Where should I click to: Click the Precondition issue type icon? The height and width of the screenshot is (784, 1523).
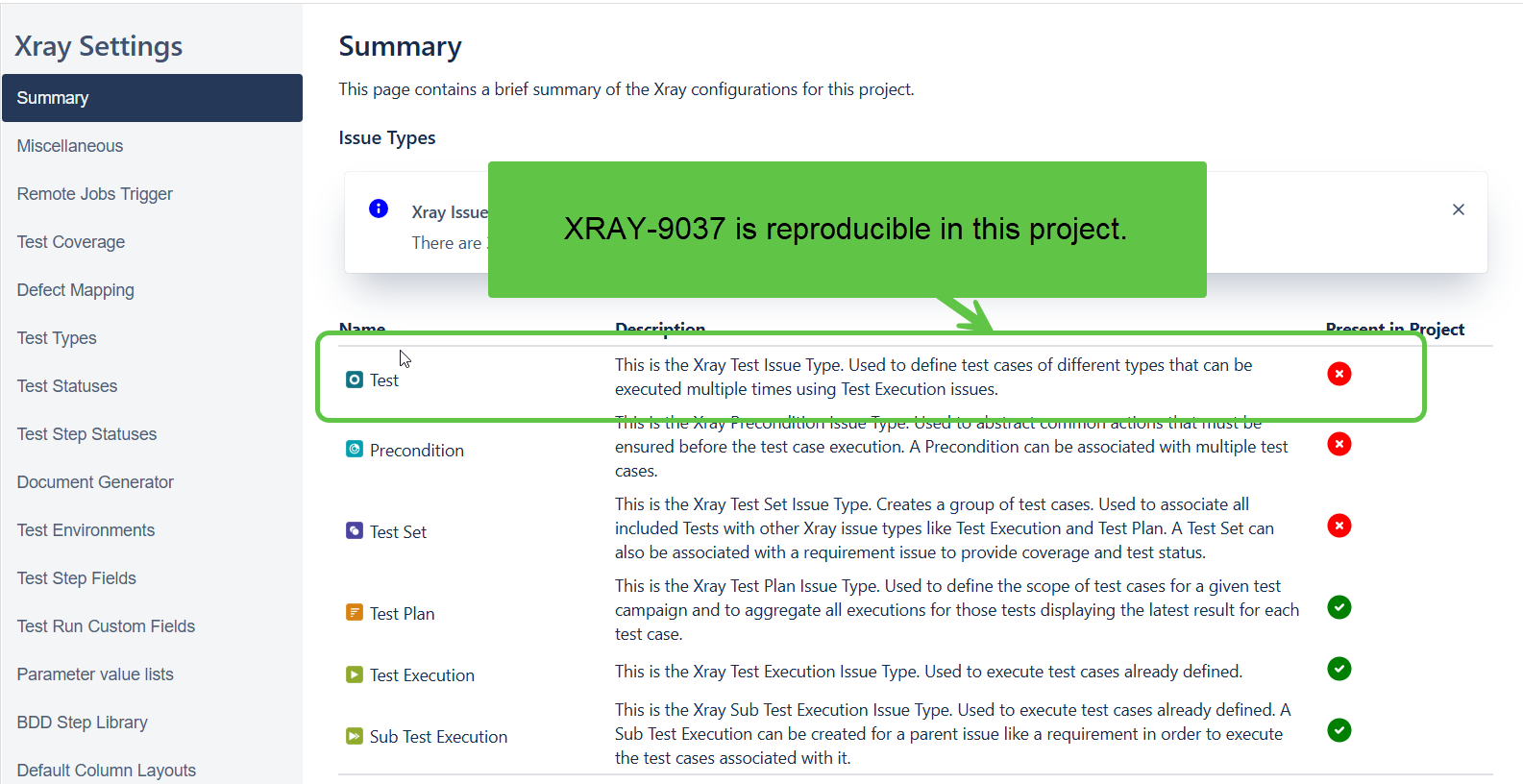(x=355, y=450)
